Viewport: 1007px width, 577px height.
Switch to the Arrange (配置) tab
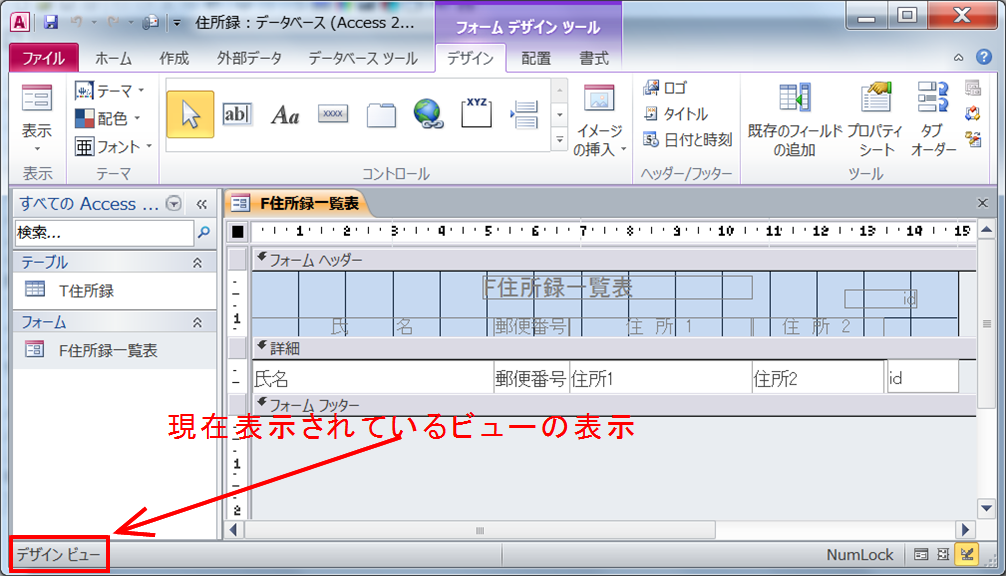pos(536,58)
